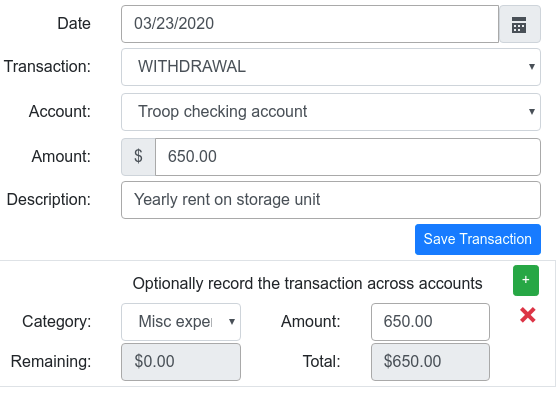Click the arrow on Account select box

pos(531,112)
